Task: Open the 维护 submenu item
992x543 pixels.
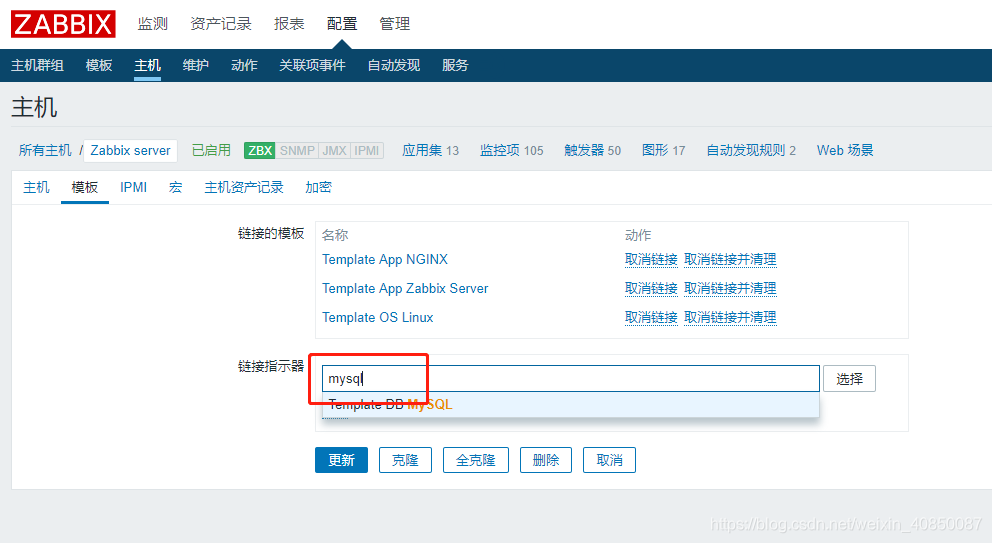Action: pos(195,65)
